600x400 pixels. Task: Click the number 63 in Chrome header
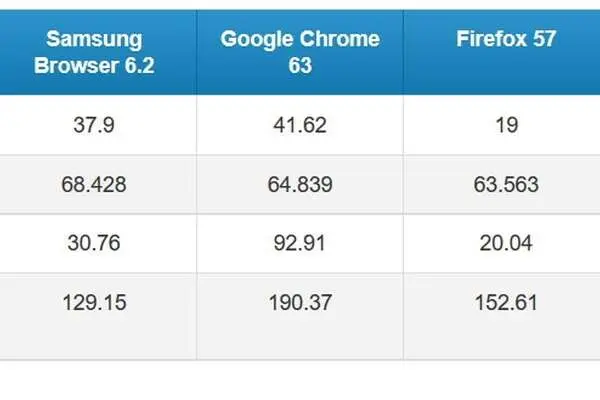pyautogui.click(x=300, y=65)
